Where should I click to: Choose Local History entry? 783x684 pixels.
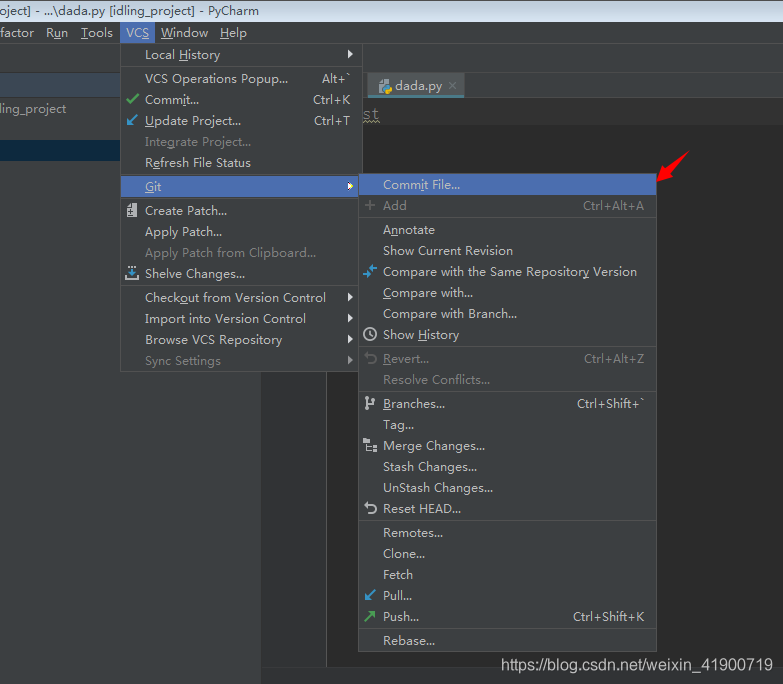coord(241,54)
